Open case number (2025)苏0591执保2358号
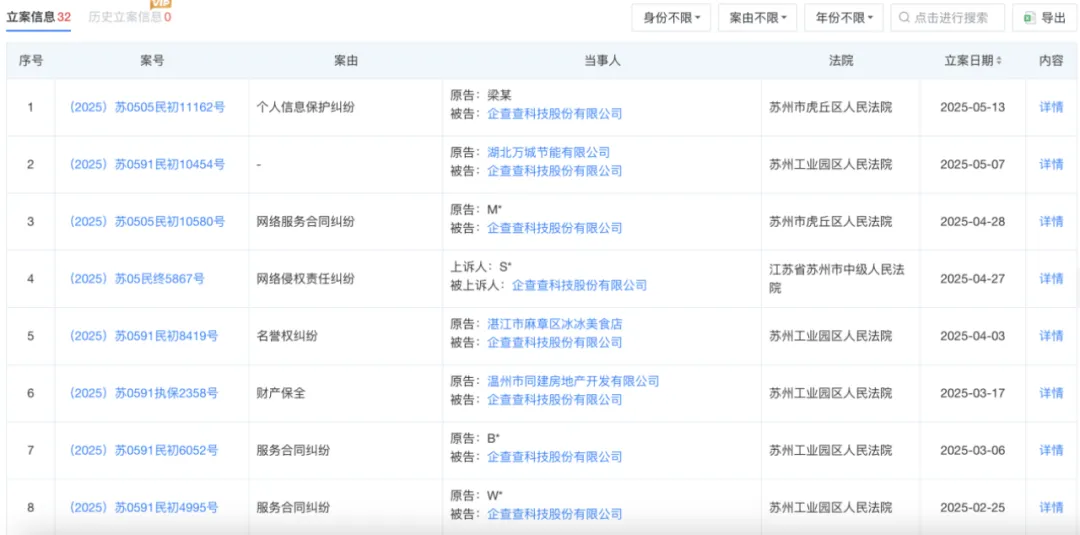 [143, 393]
